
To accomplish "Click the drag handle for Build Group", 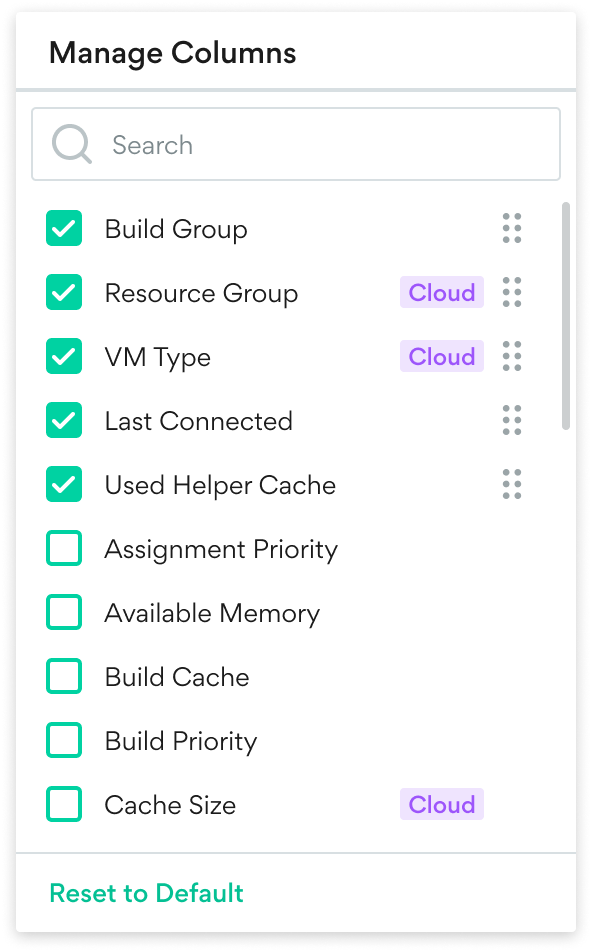I will click(512, 228).
